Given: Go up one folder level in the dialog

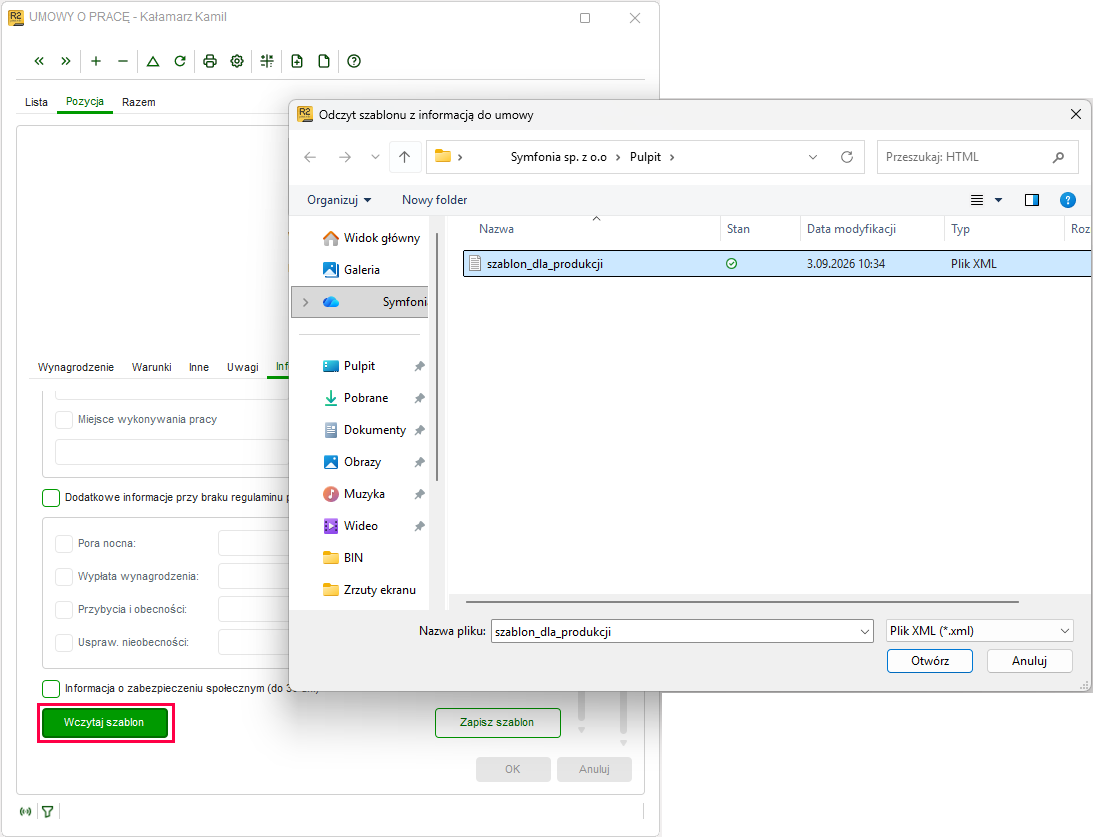Looking at the screenshot, I should 404,157.
